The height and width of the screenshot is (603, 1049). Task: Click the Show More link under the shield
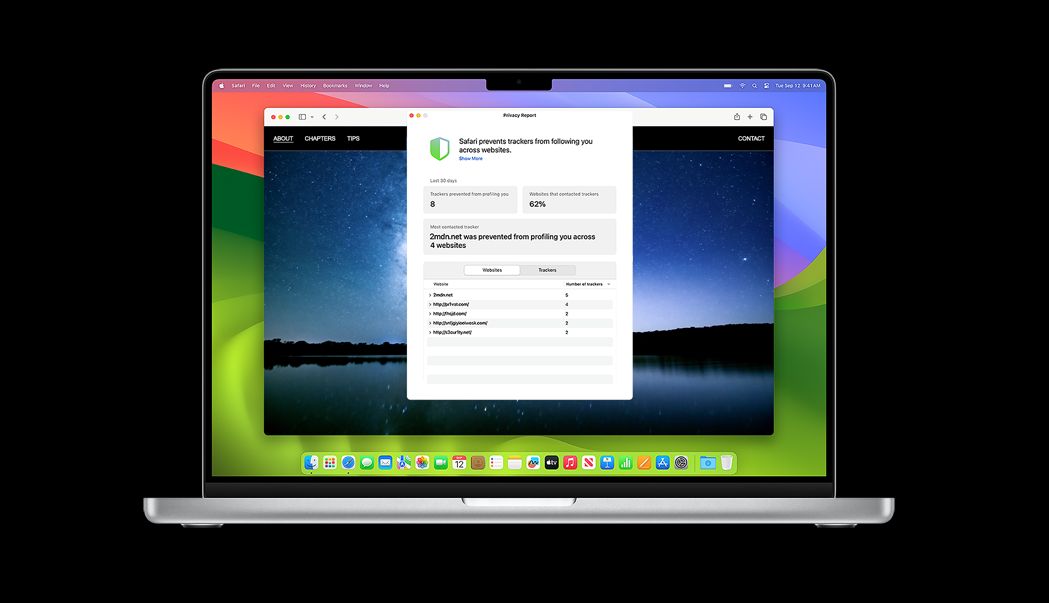[x=470, y=158]
